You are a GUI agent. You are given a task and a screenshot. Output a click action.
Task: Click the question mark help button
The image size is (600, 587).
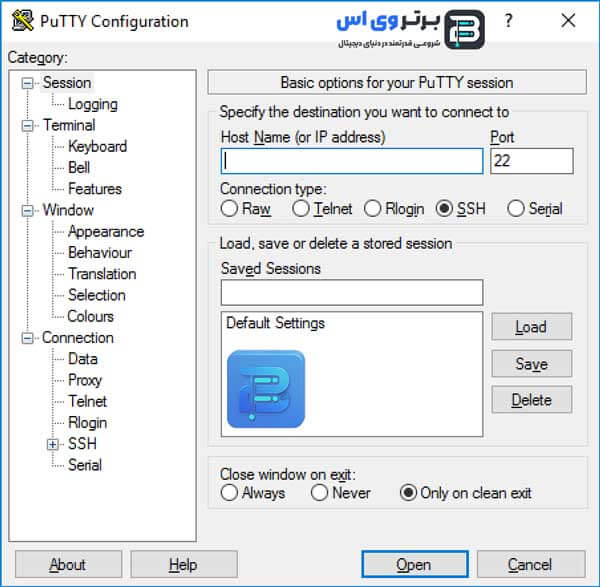[x=508, y=20]
